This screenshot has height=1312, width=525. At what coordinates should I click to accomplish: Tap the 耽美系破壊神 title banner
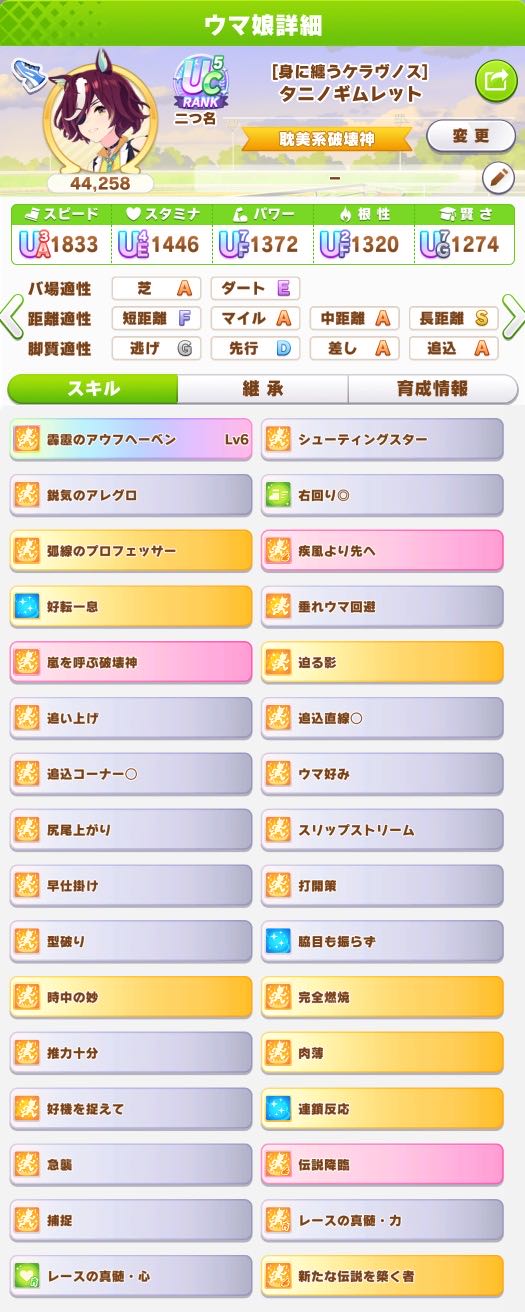326,139
